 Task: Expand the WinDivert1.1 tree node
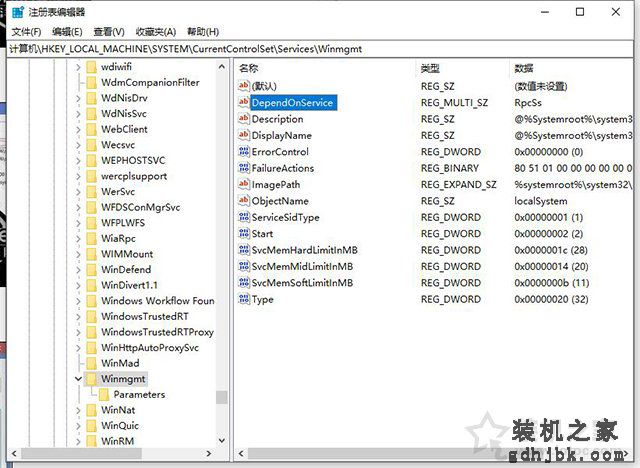pyautogui.click(x=78, y=285)
